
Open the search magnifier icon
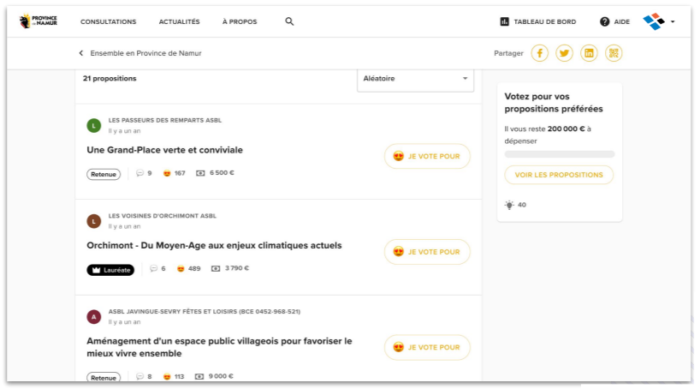(289, 21)
